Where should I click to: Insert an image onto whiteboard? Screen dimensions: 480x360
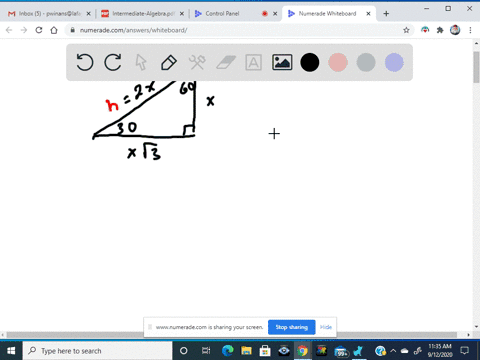pyautogui.click(x=282, y=62)
